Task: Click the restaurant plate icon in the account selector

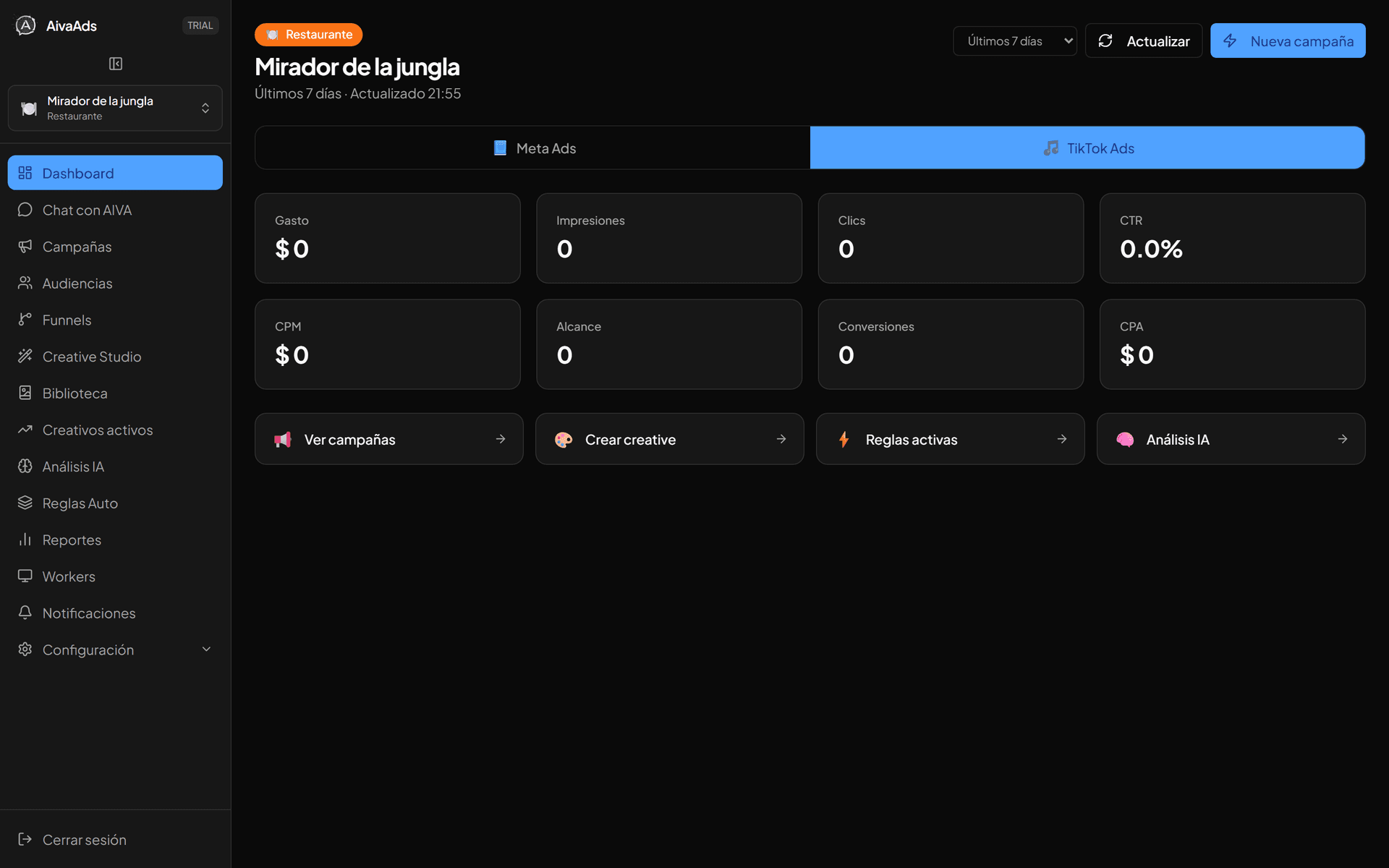Action: click(29, 109)
